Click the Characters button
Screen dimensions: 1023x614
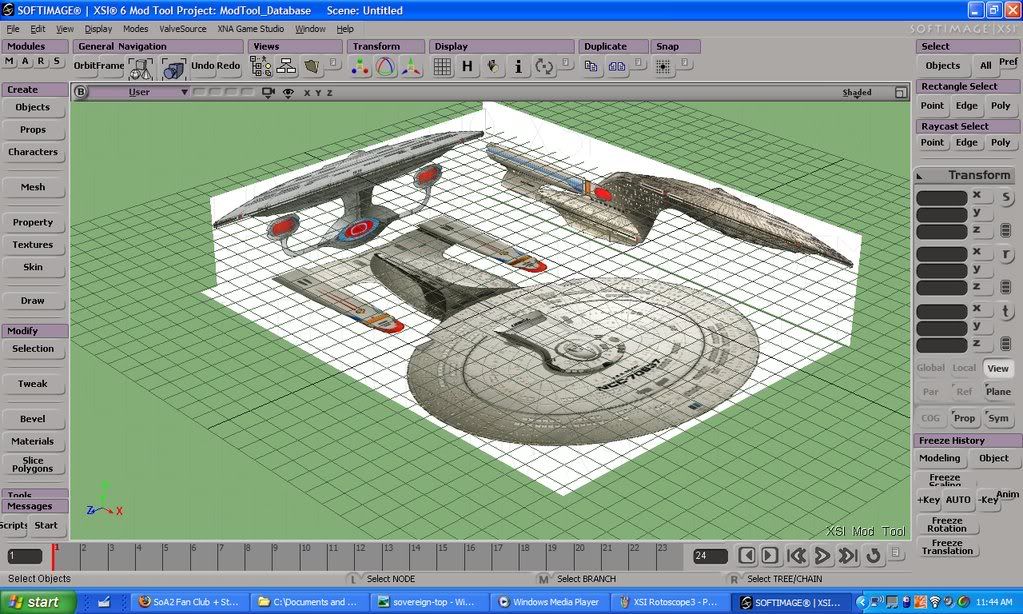click(33, 152)
